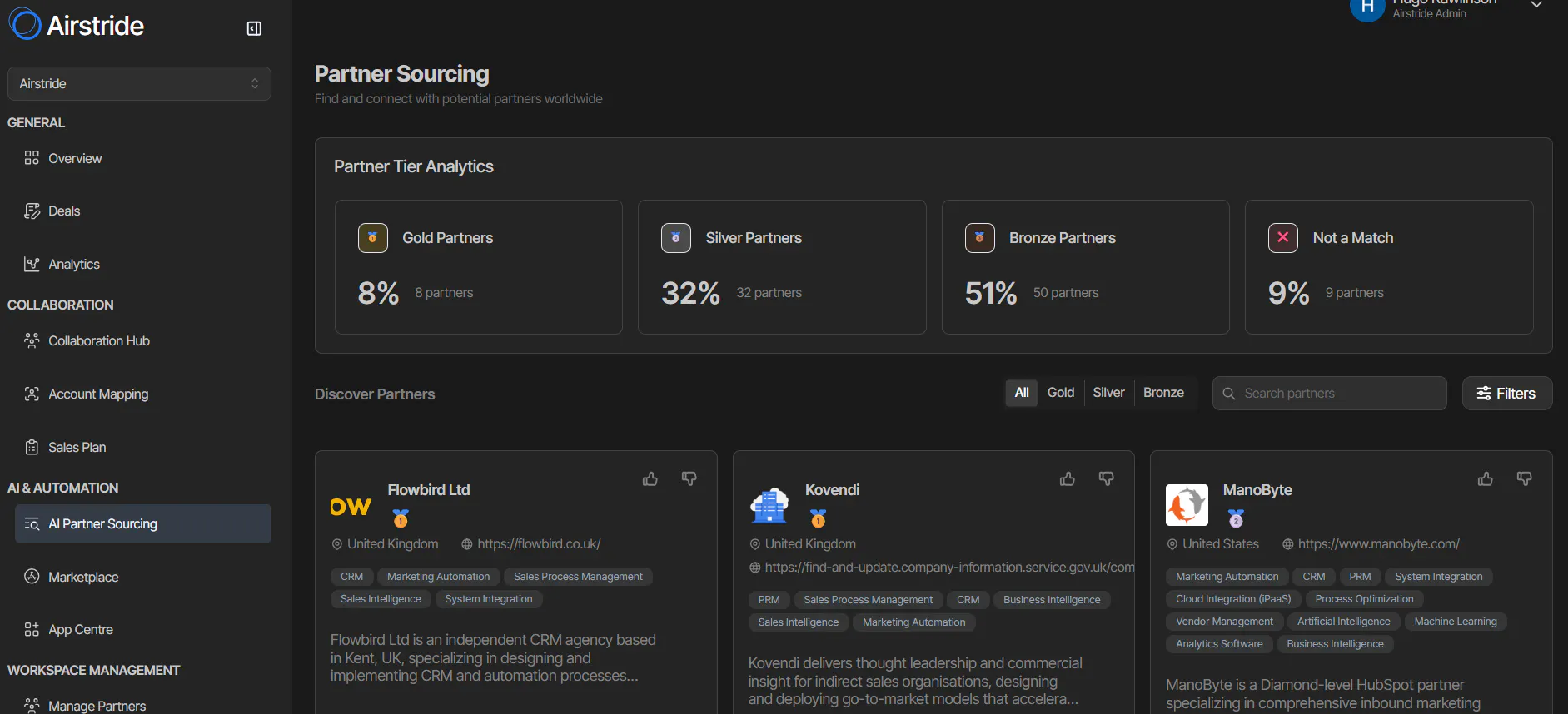Filter partners by Silver tab
Viewport: 1568px width, 714px height.
pyautogui.click(x=1108, y=393)
